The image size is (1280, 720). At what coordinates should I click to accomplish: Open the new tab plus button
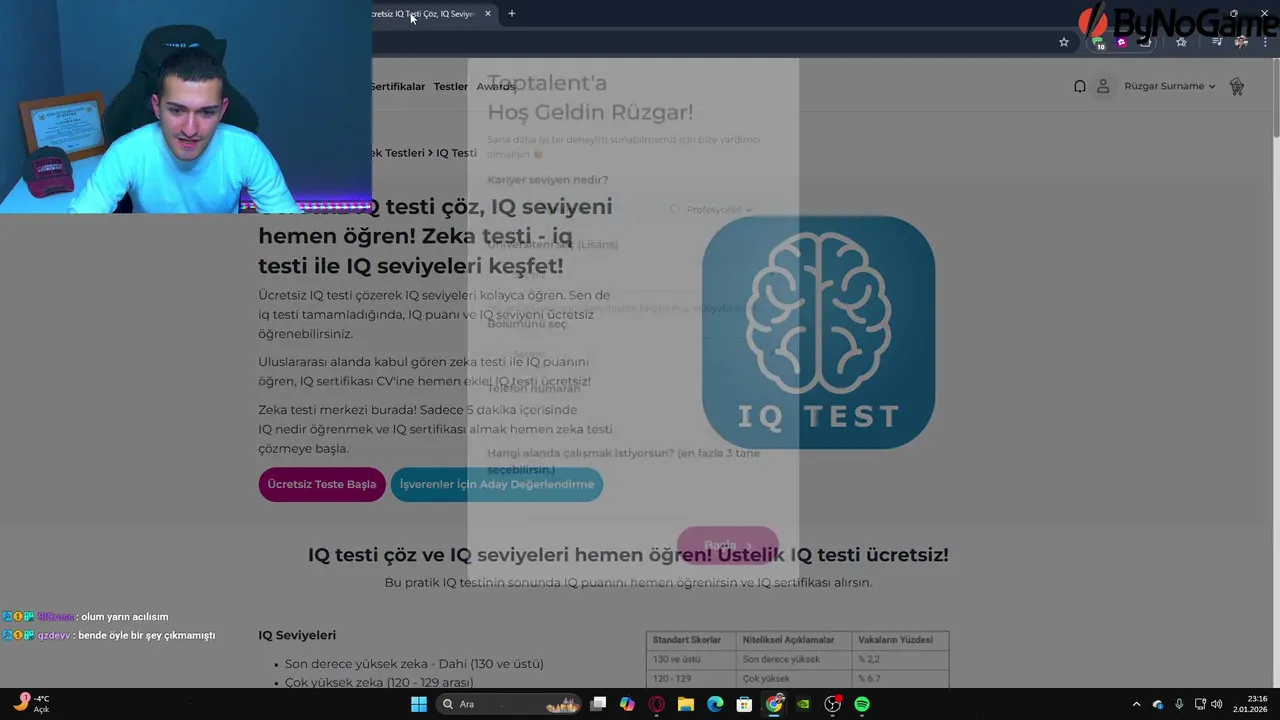pos(512,14)
